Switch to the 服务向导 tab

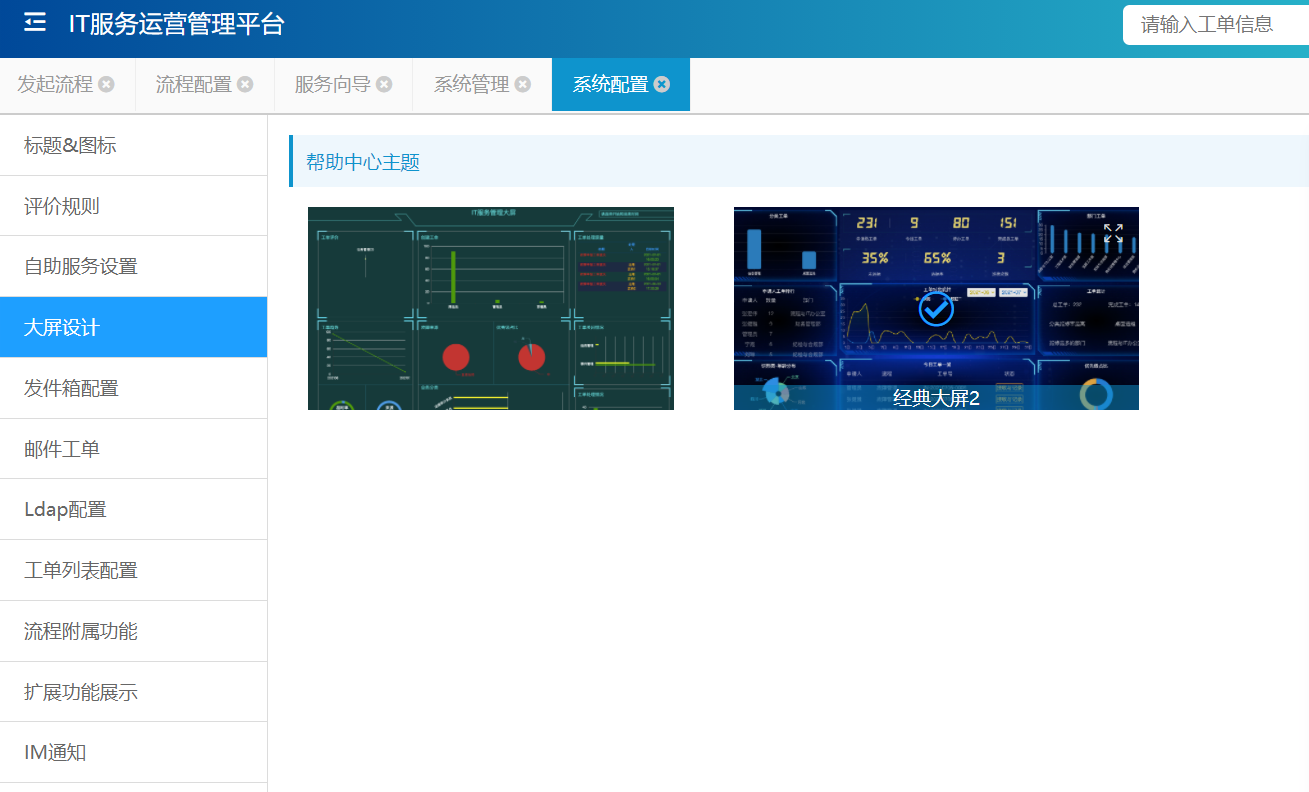coord(332,85)
